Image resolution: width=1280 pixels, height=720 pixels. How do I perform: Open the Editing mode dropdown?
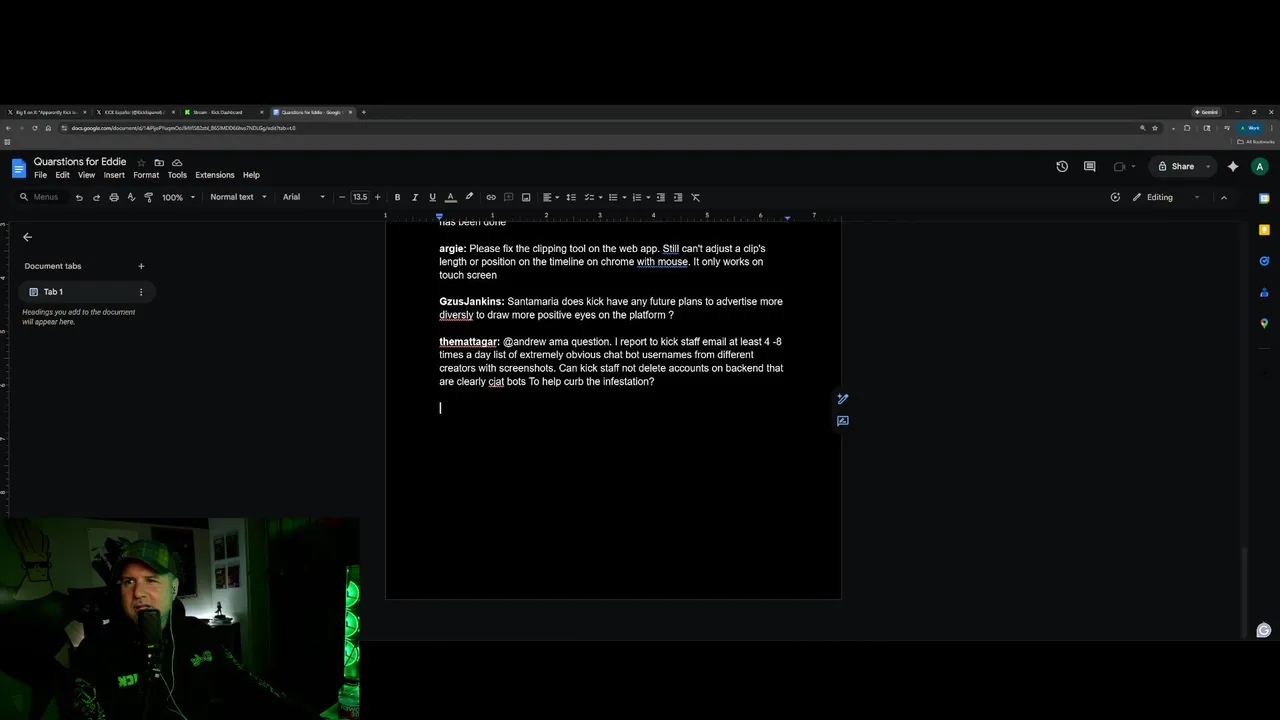click(1165, 197)
